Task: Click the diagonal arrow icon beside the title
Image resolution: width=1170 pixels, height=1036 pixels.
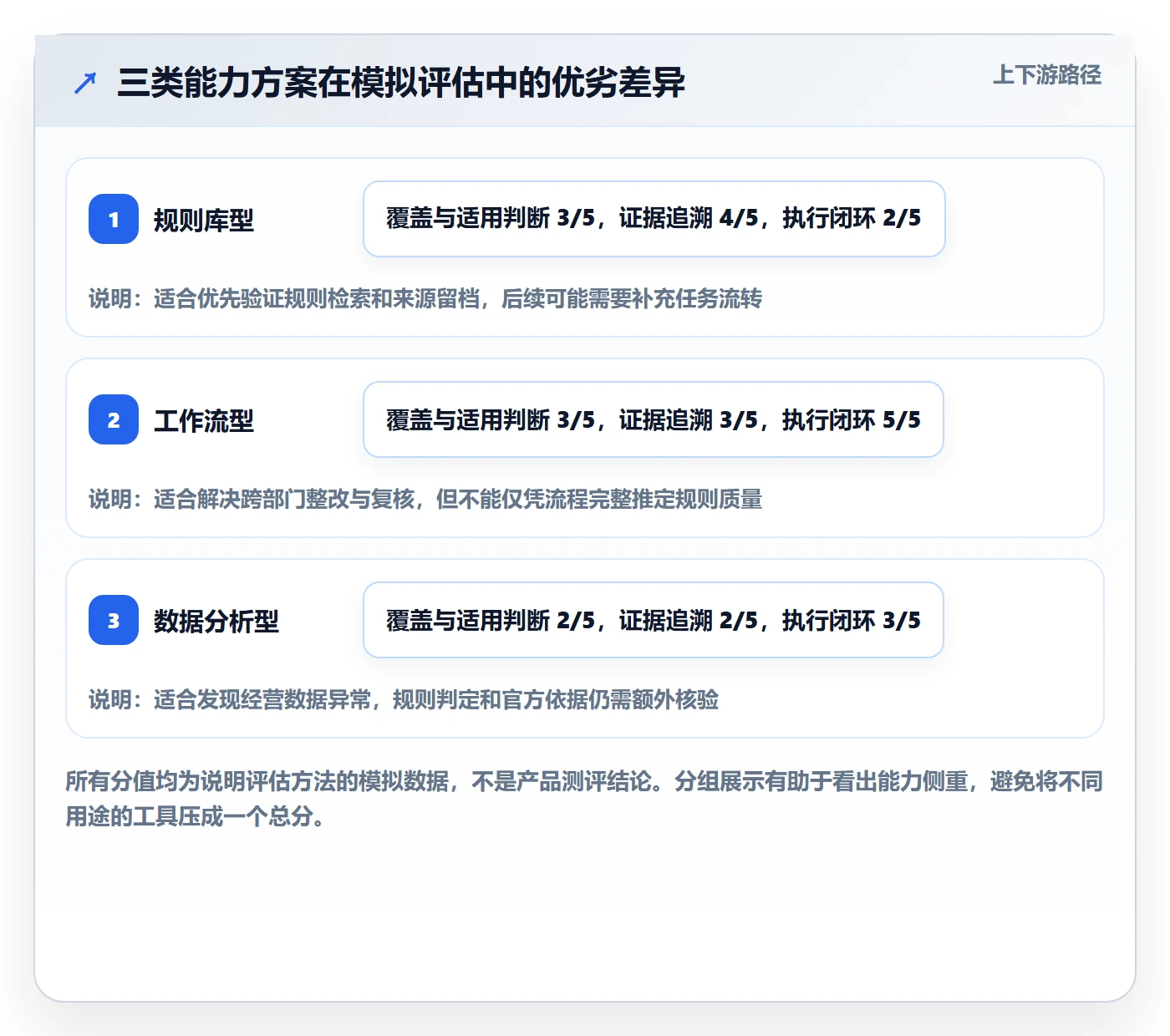Action: (85, 83)
